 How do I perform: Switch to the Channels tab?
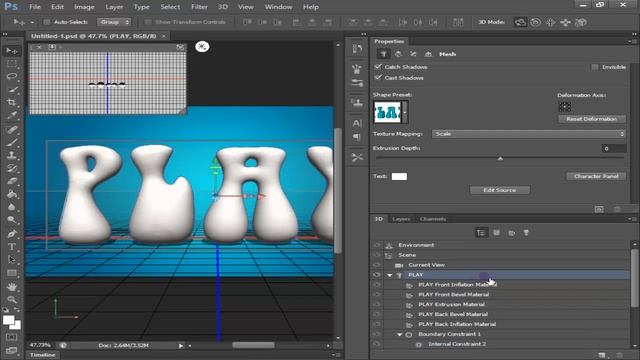[433, 219]
